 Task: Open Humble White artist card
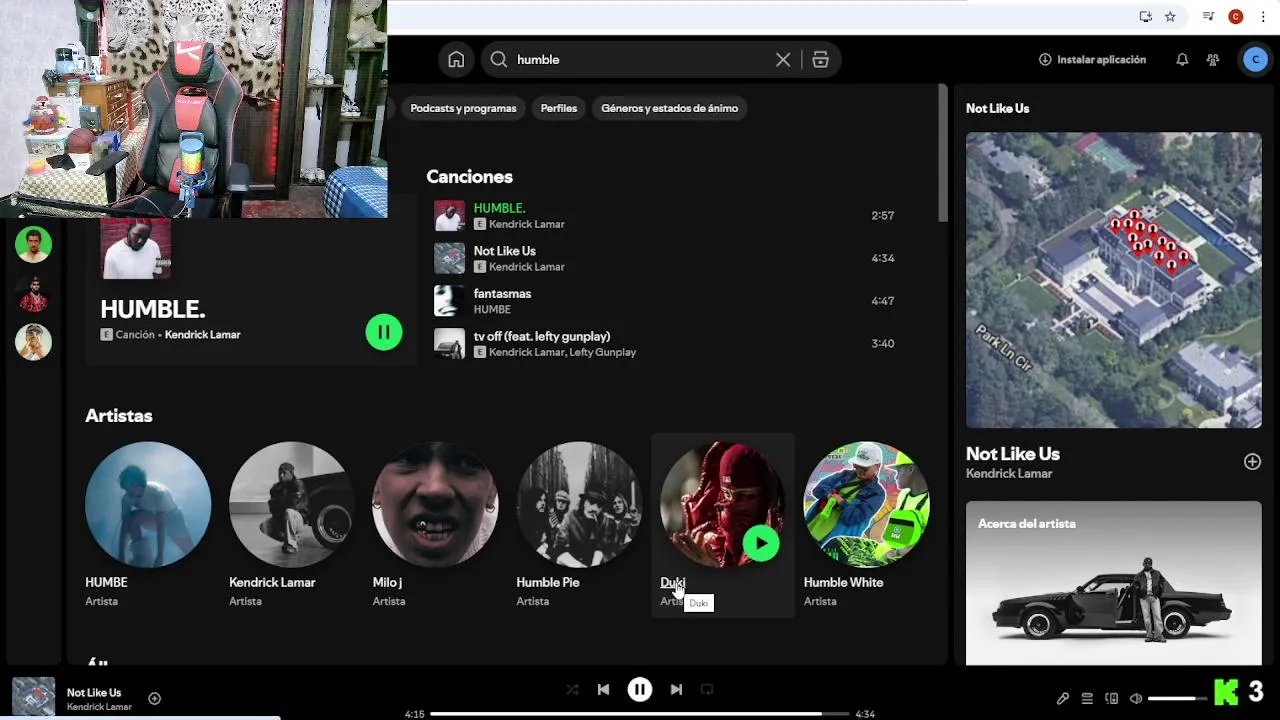[x=866, y=525]
